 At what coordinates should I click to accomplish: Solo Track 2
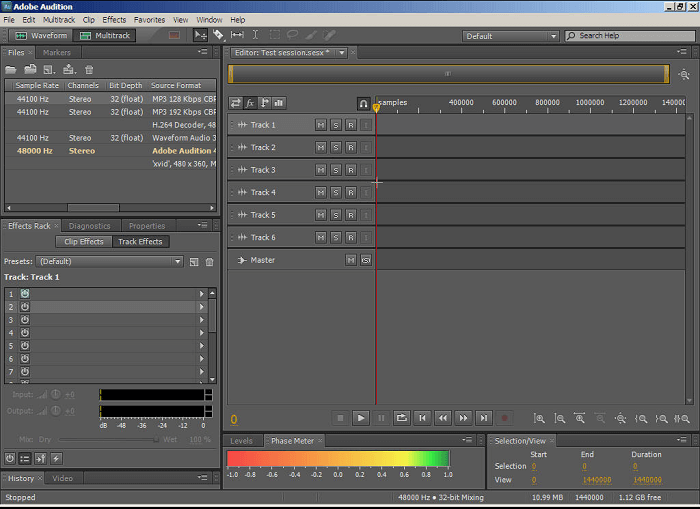[336, 148]
